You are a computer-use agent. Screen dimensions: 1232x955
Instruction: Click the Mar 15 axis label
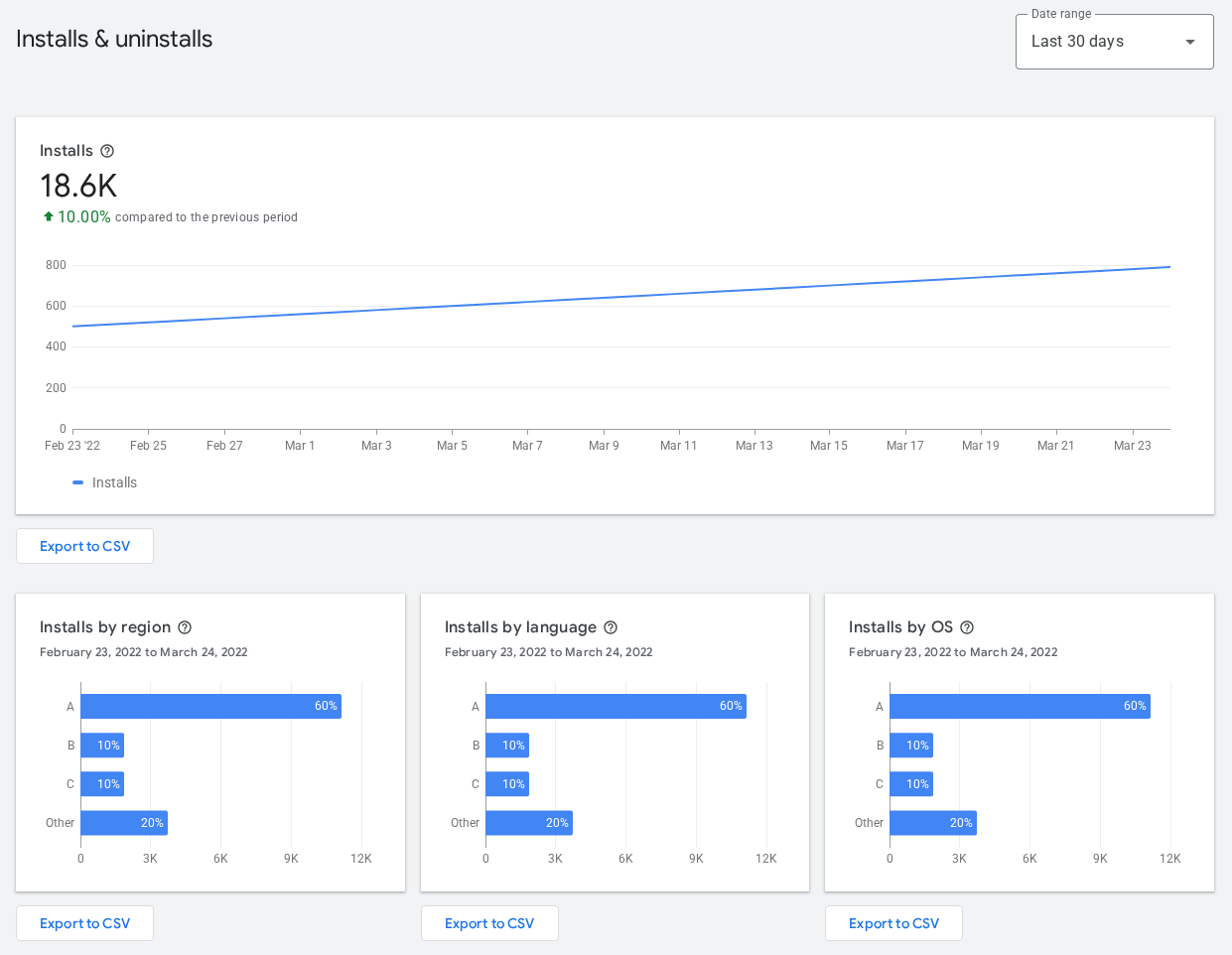(x=829, y=446)
